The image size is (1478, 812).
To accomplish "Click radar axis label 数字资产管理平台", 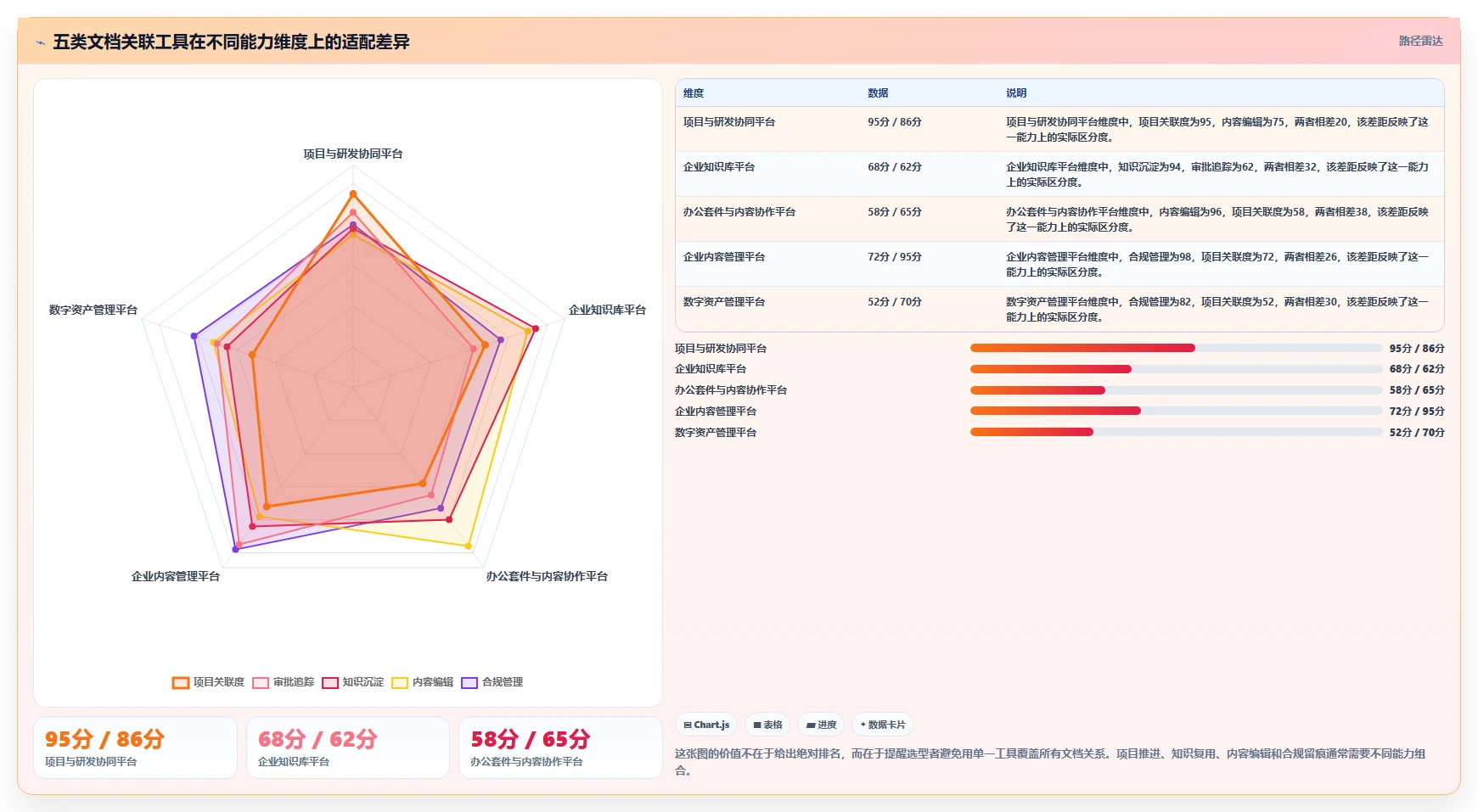I will click(x=93, y=310).
